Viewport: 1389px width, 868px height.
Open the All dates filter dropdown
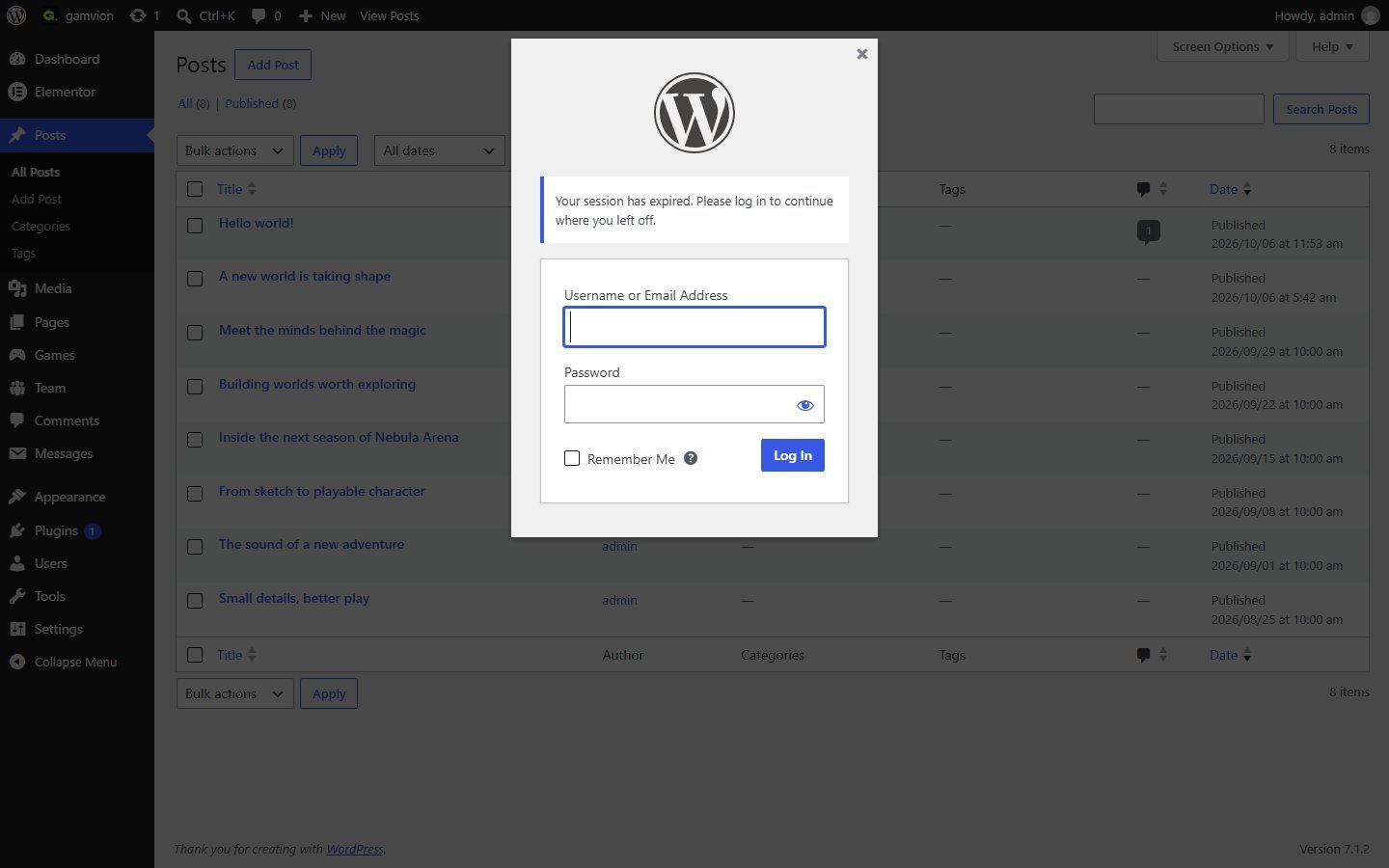(439, 150)
